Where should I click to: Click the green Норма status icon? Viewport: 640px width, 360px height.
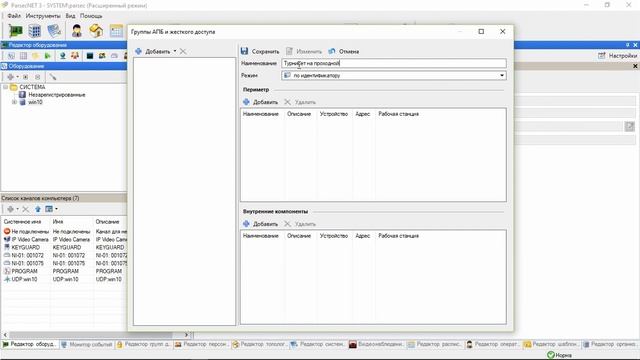551,355
